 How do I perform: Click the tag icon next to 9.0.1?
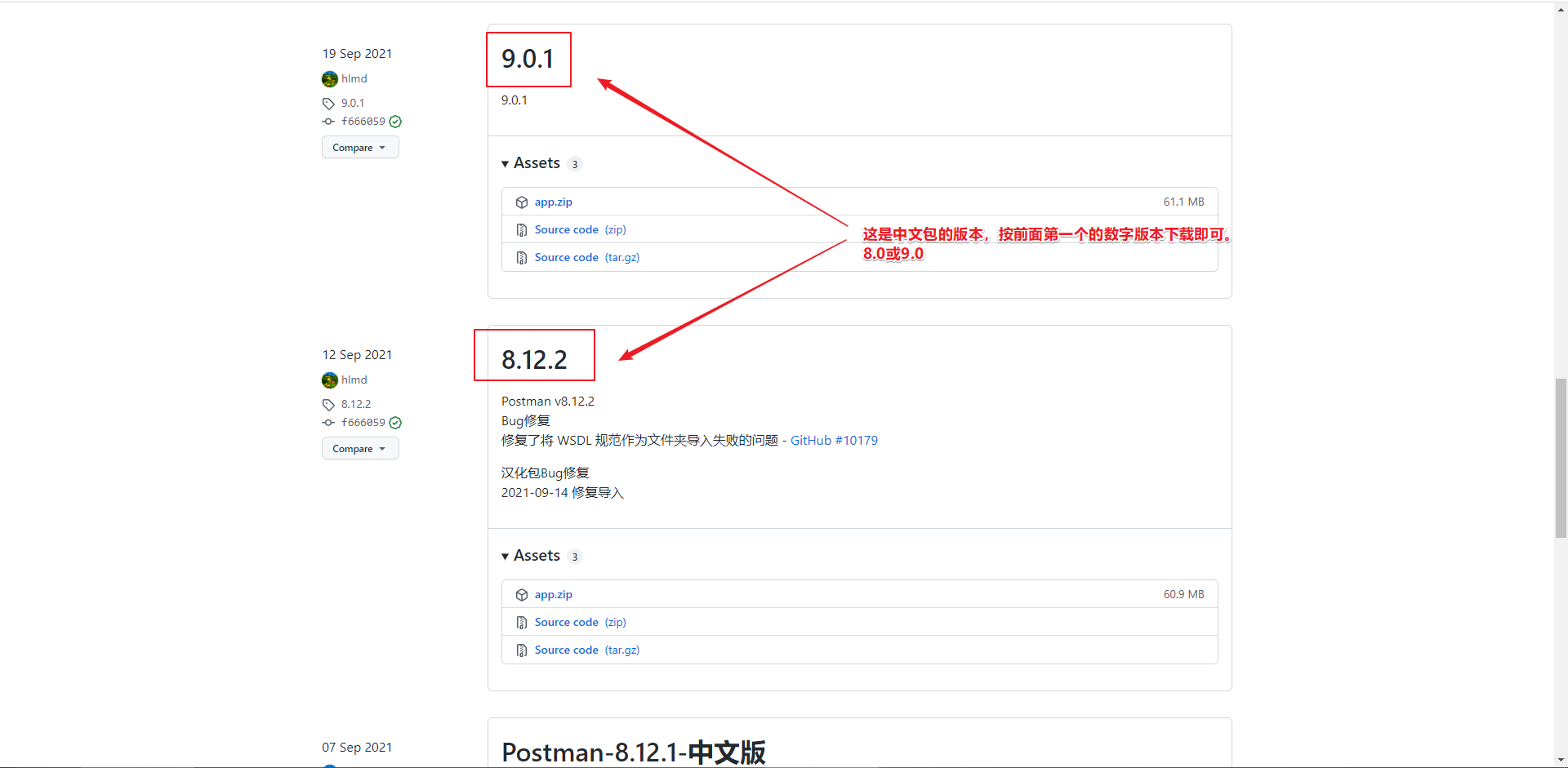pos(328,104)
